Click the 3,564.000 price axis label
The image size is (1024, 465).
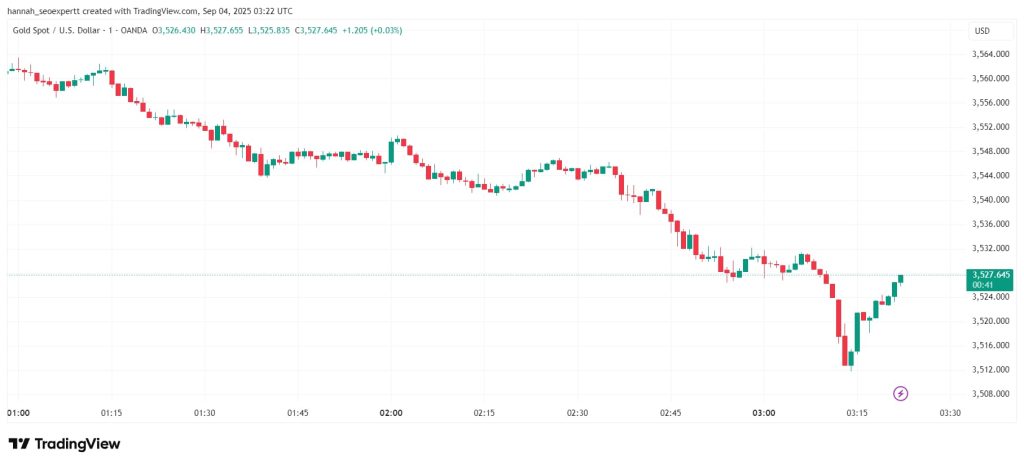point(991,54)
